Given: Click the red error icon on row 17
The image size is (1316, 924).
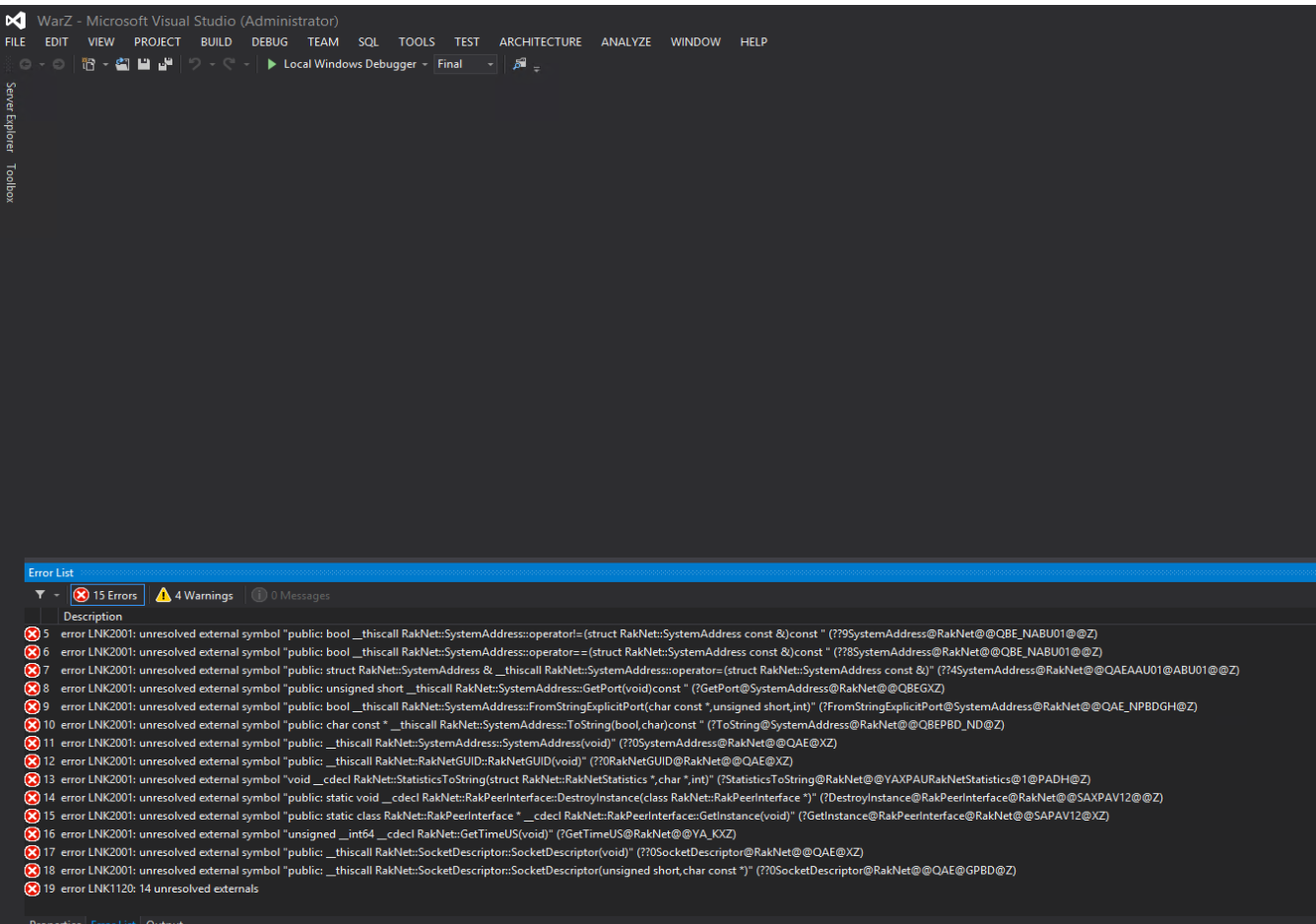Looking at the screenshot, I should [33, 853].
